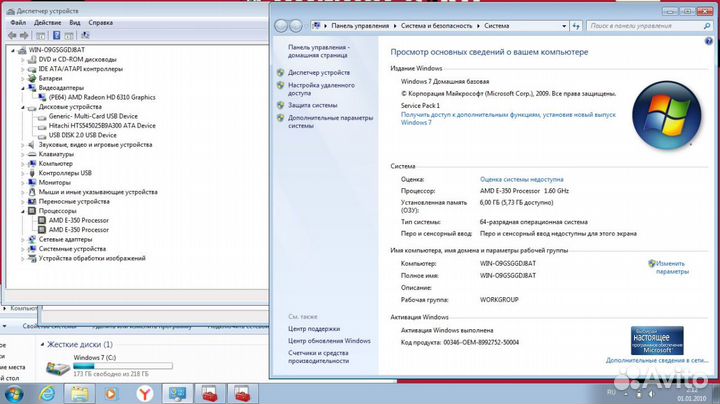Screen dimensions: 720x404
Task: Click the refresh button beside the address bar
Action: (x=576, y=26)
